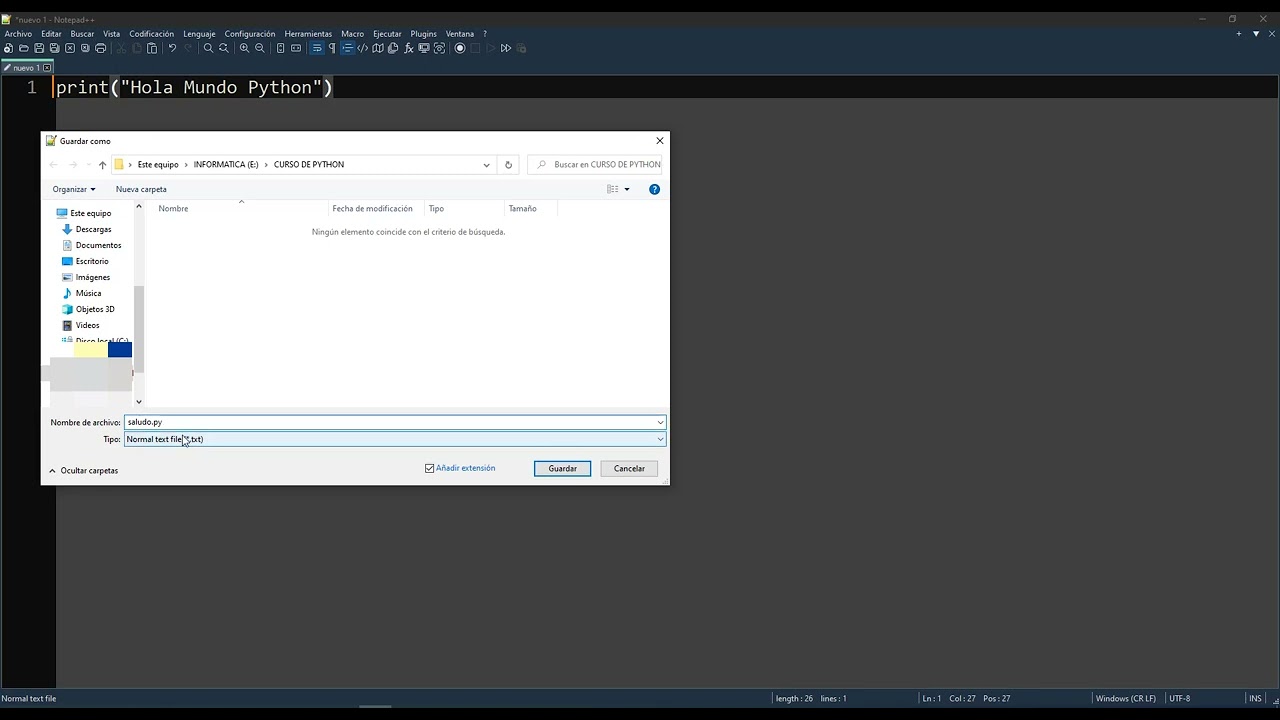The height and width of the screenshot is (720, 1280).
Task: Click the Run macro multiple times icon
Action: coord(506,48)
